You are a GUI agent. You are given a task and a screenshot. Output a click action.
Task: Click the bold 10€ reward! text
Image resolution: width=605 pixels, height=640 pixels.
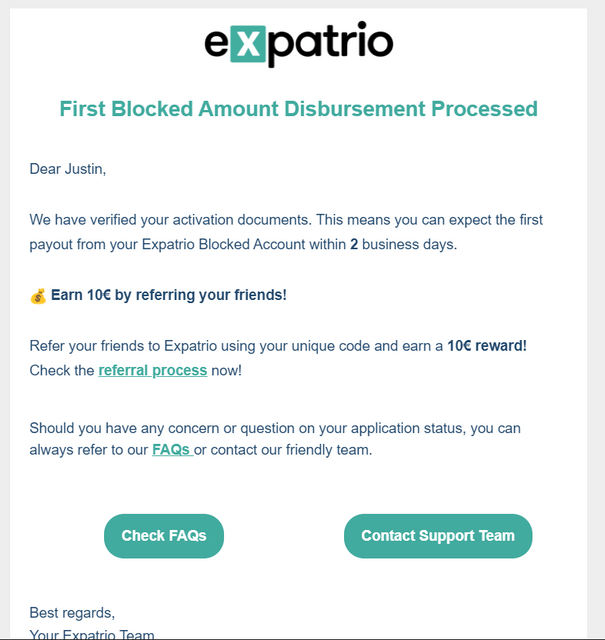coord(487,346)
